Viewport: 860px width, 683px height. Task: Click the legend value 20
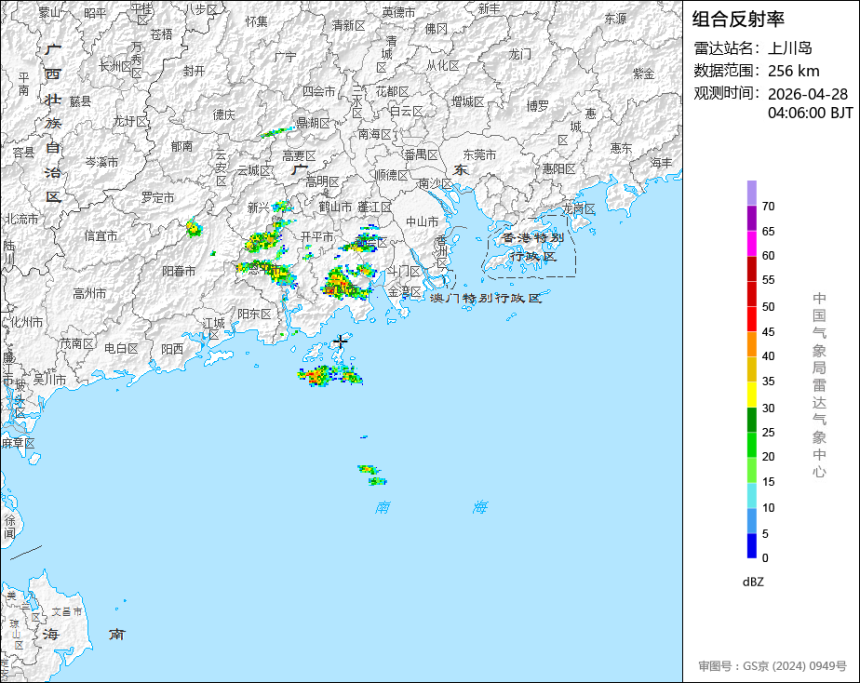768,456
